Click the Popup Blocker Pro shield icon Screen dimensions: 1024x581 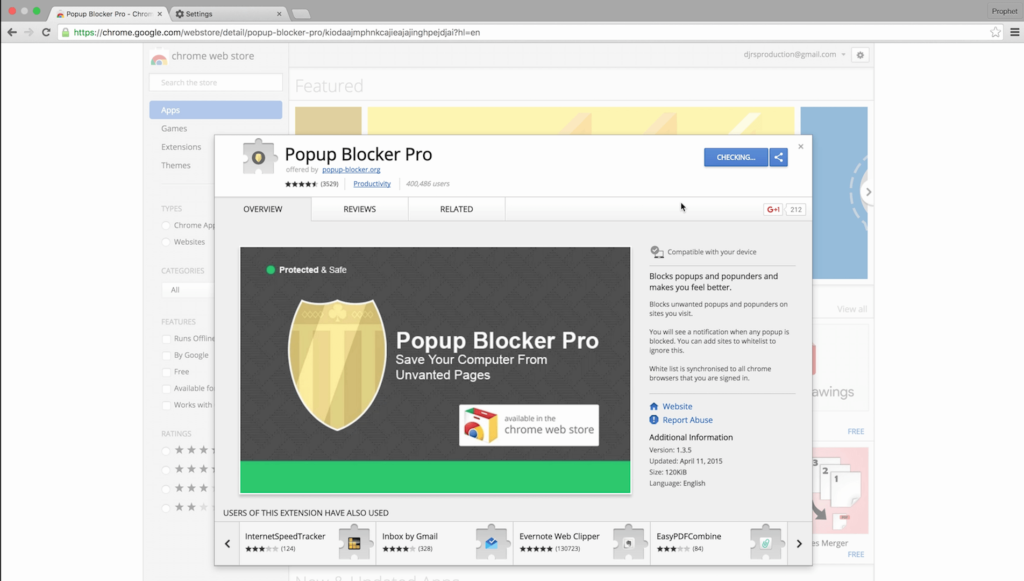pos(260,157)
